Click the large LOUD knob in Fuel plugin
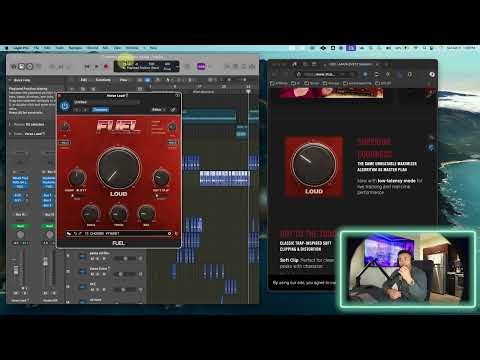Screen dimensions: 480x360 (119, 168)
